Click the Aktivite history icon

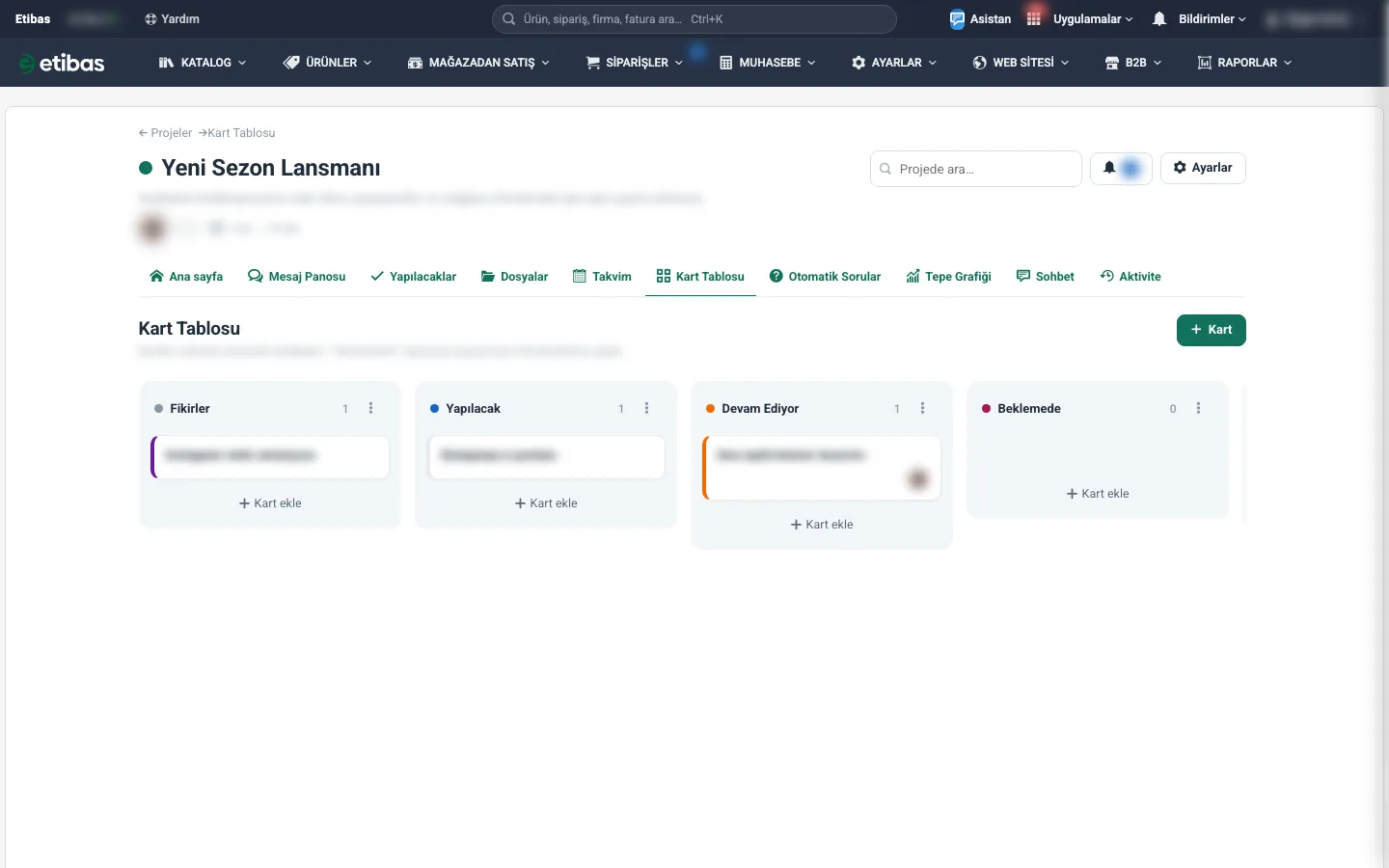[1106, 277]
